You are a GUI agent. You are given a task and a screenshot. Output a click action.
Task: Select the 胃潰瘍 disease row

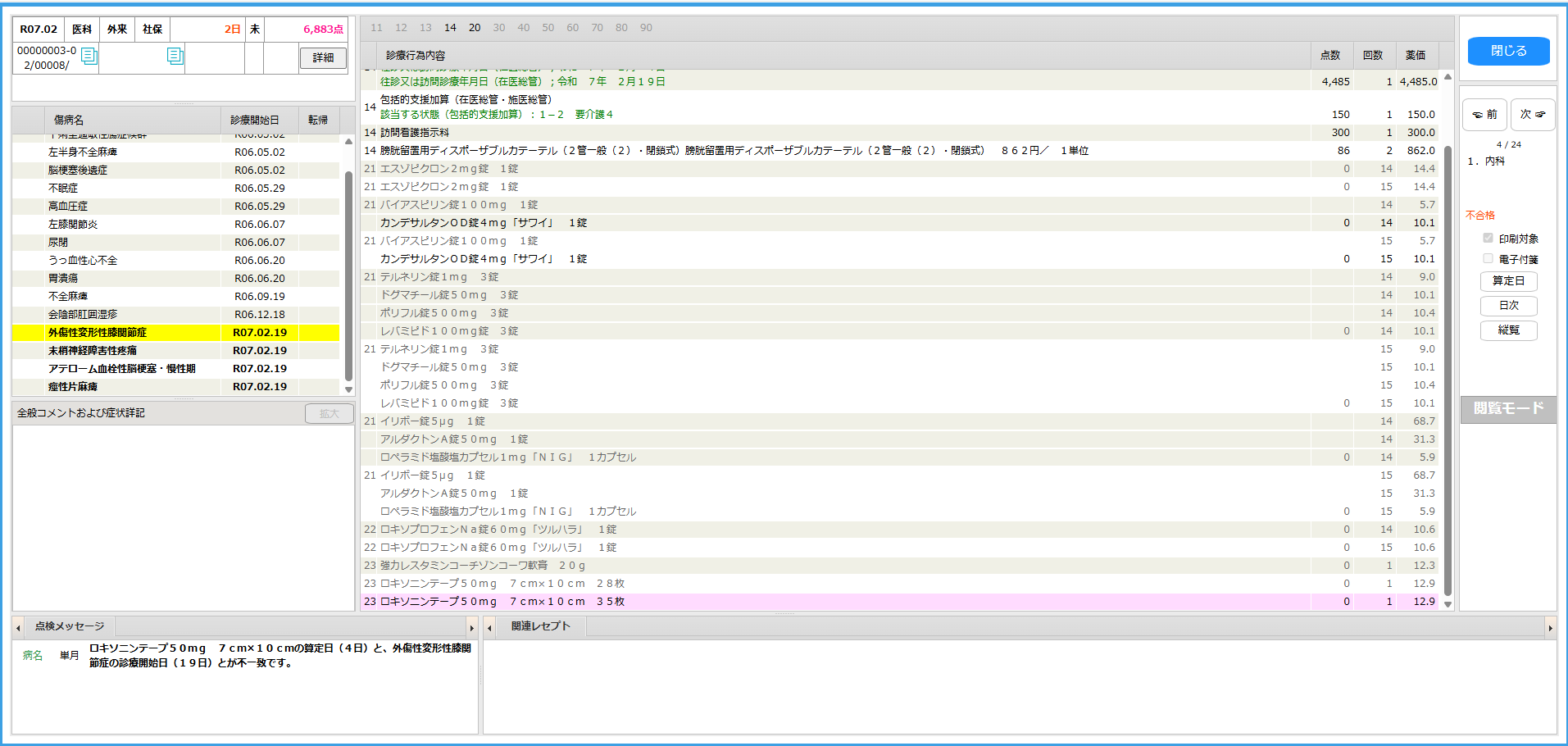pos(175,279)
